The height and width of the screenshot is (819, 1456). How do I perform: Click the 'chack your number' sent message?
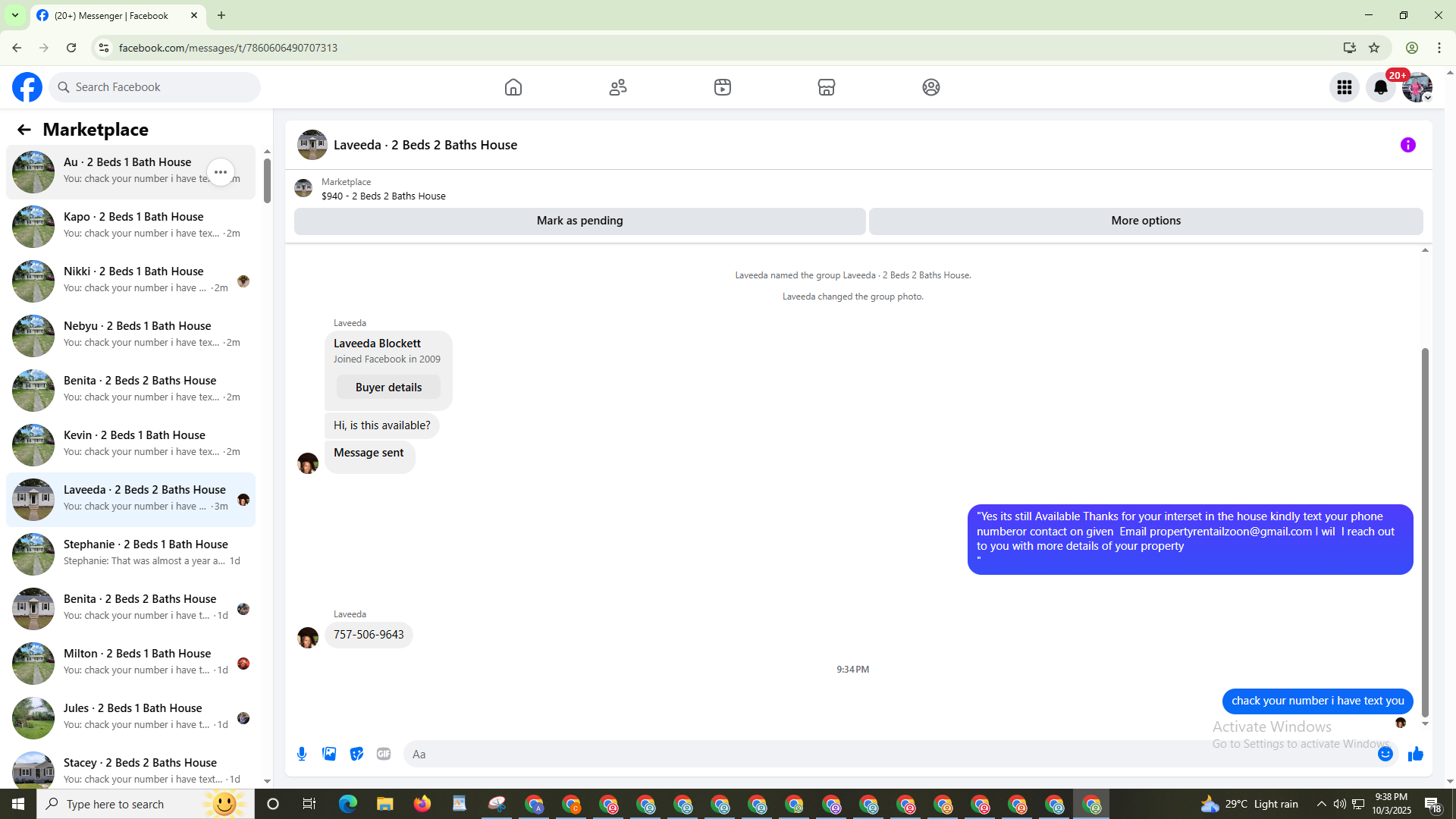coord(1317,701)
